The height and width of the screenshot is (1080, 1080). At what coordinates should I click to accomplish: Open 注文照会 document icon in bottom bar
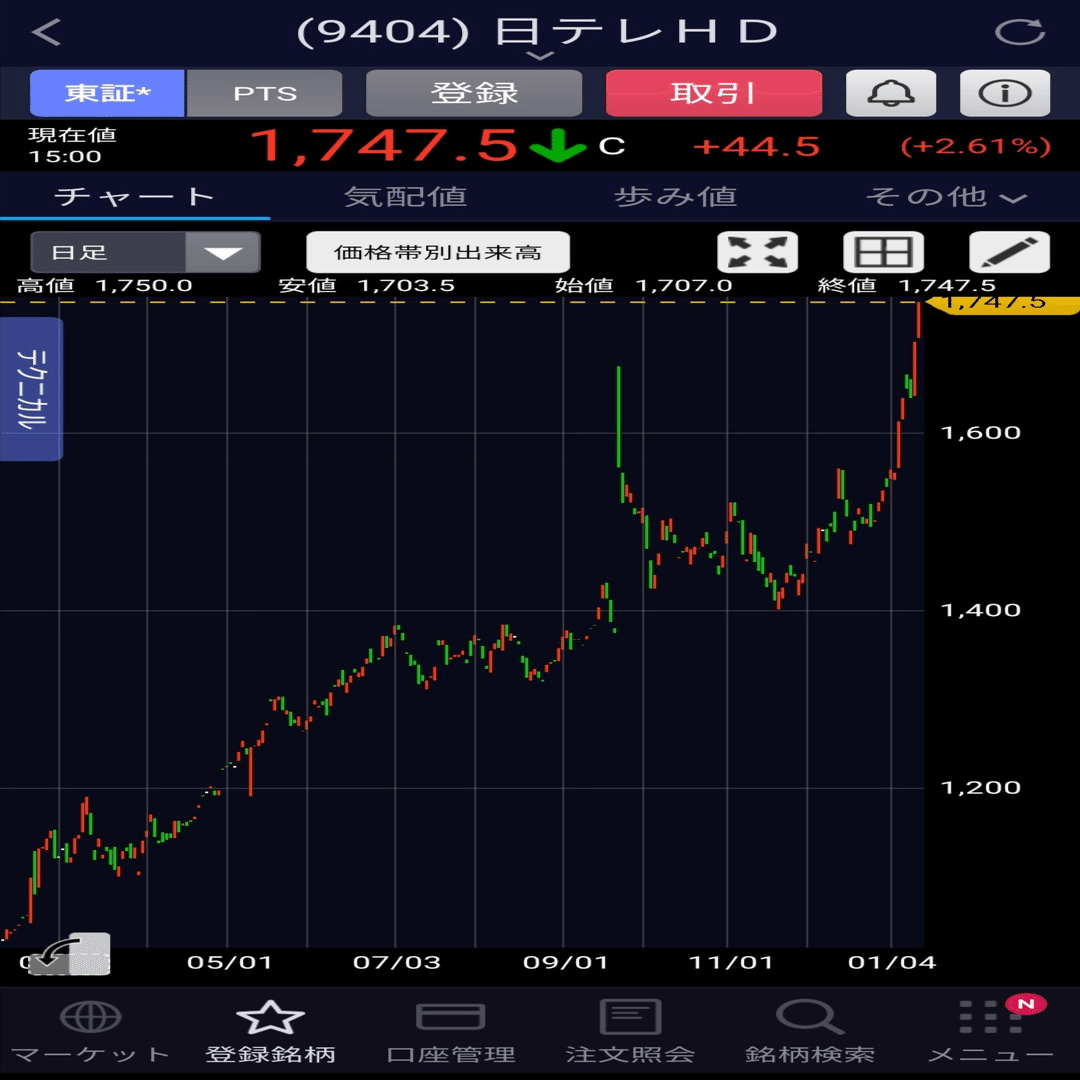(630, 1017)
